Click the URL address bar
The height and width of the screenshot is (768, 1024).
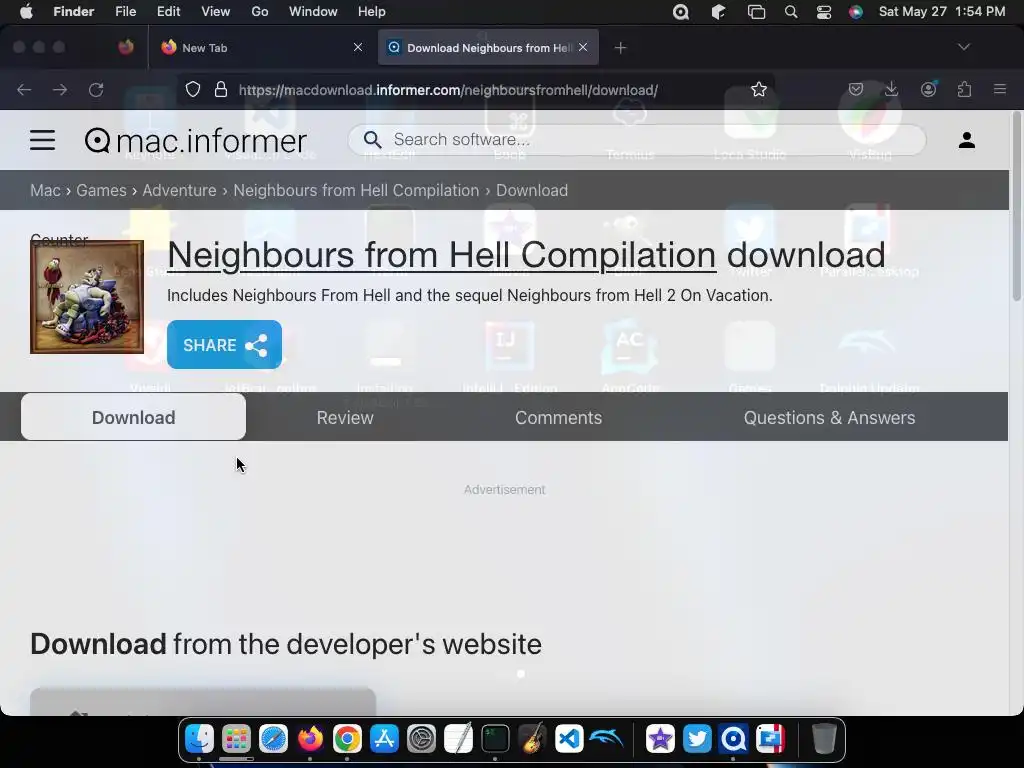click(475, 89)
